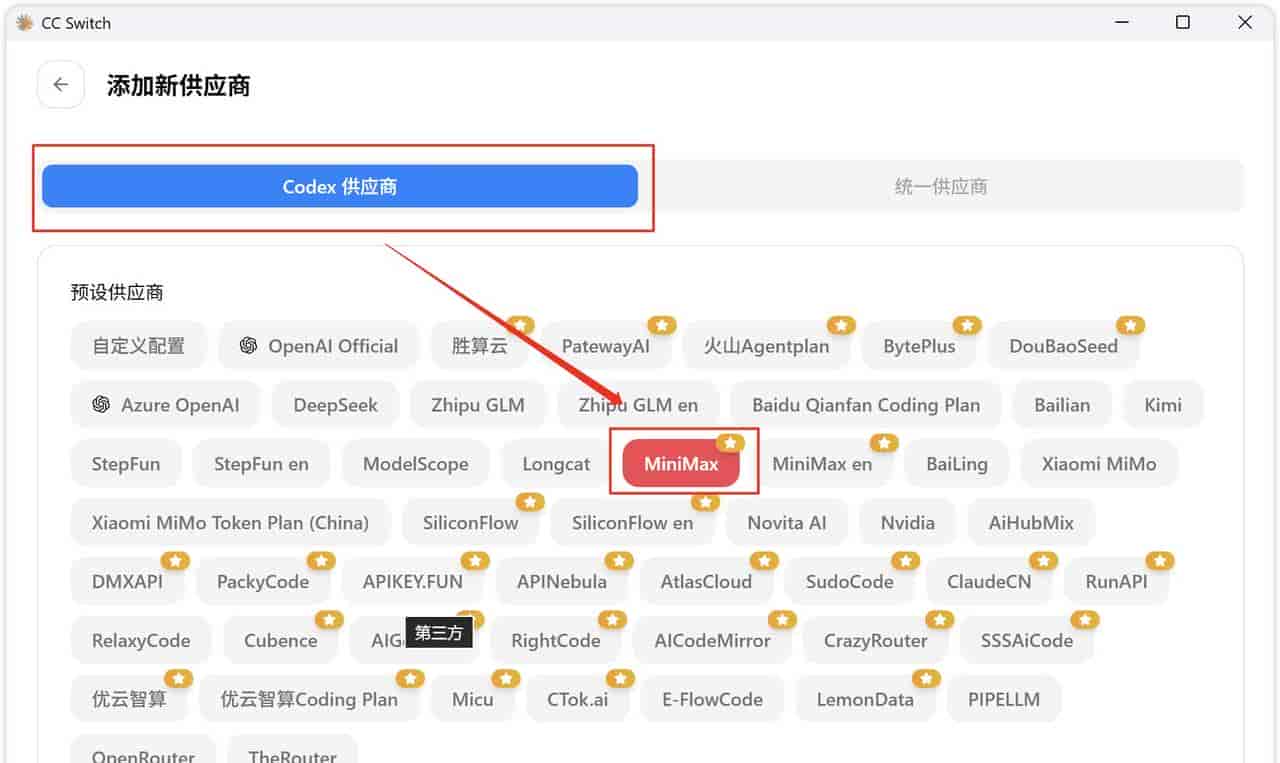The width and height of the screenshot is (1280, 763).
Task: Choose OpenAI Official preset
Action: point(318,346)
